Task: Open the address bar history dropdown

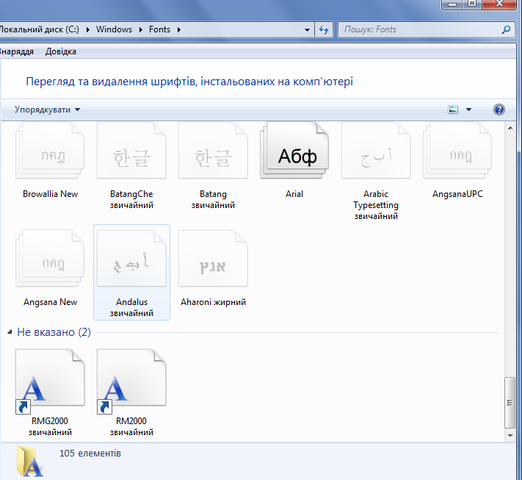Action: [x=307, y=30]
